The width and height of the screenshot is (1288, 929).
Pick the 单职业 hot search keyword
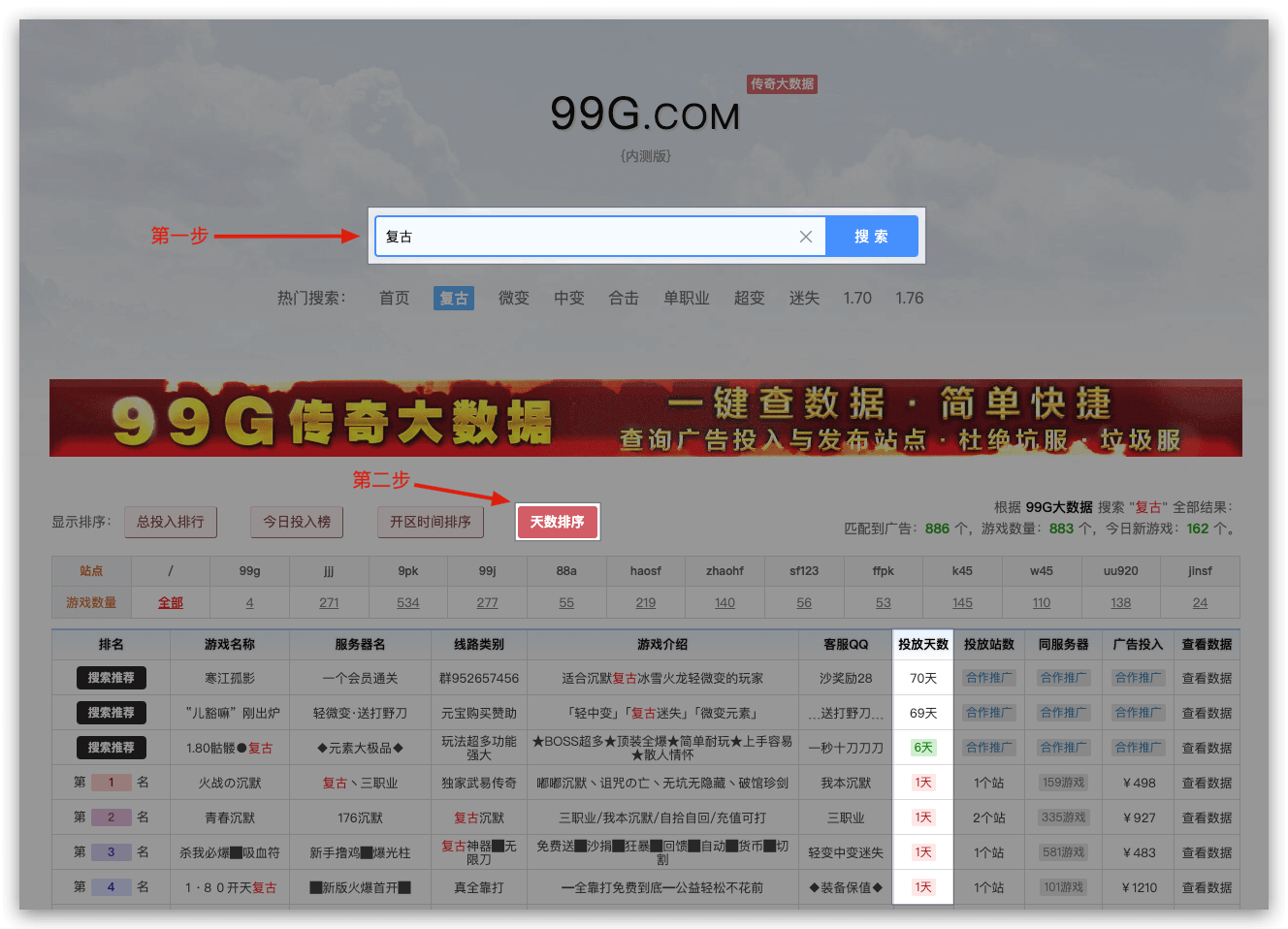[686, 299]
